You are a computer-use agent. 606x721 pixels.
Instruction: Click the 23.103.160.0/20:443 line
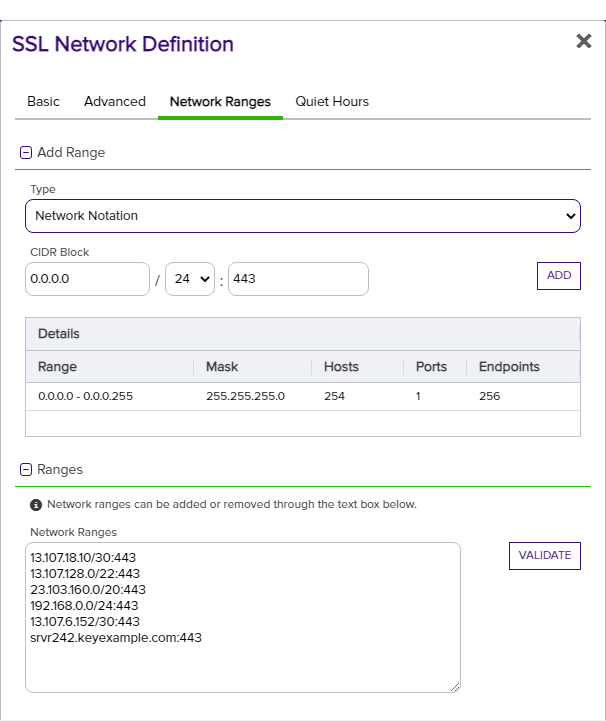(x=88, y=590)
